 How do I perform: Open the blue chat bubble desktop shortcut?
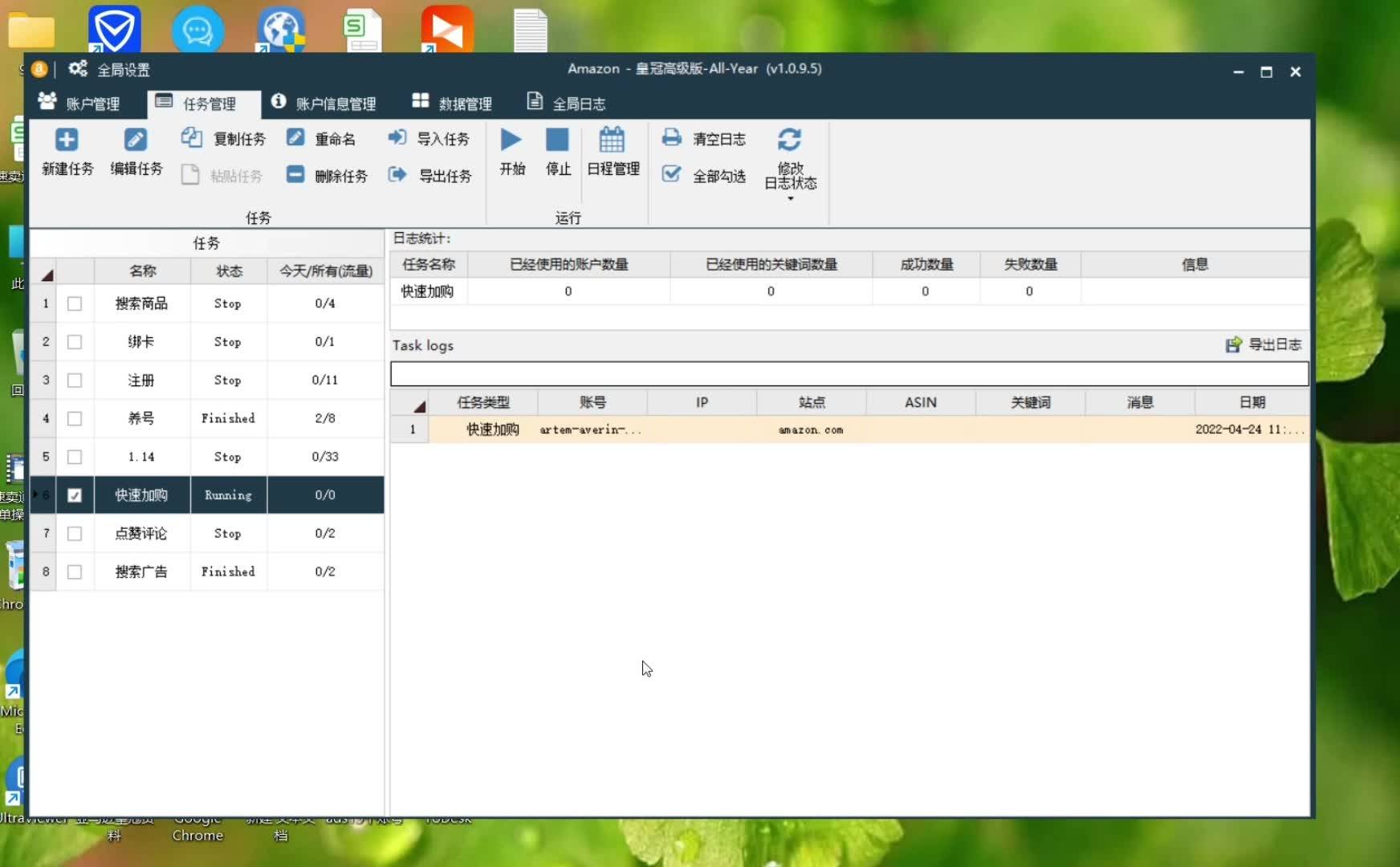pyautogui.click(x=197, y=29)
